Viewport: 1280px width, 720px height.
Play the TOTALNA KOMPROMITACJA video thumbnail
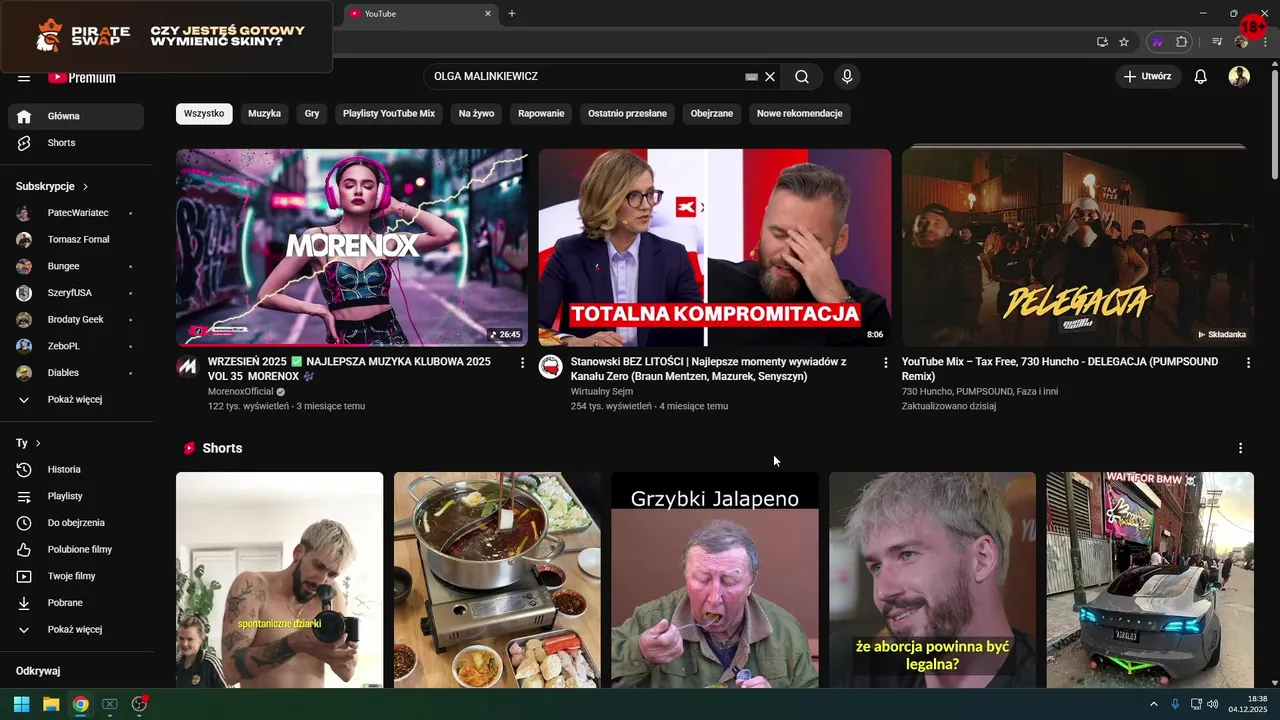pos(715,247)
